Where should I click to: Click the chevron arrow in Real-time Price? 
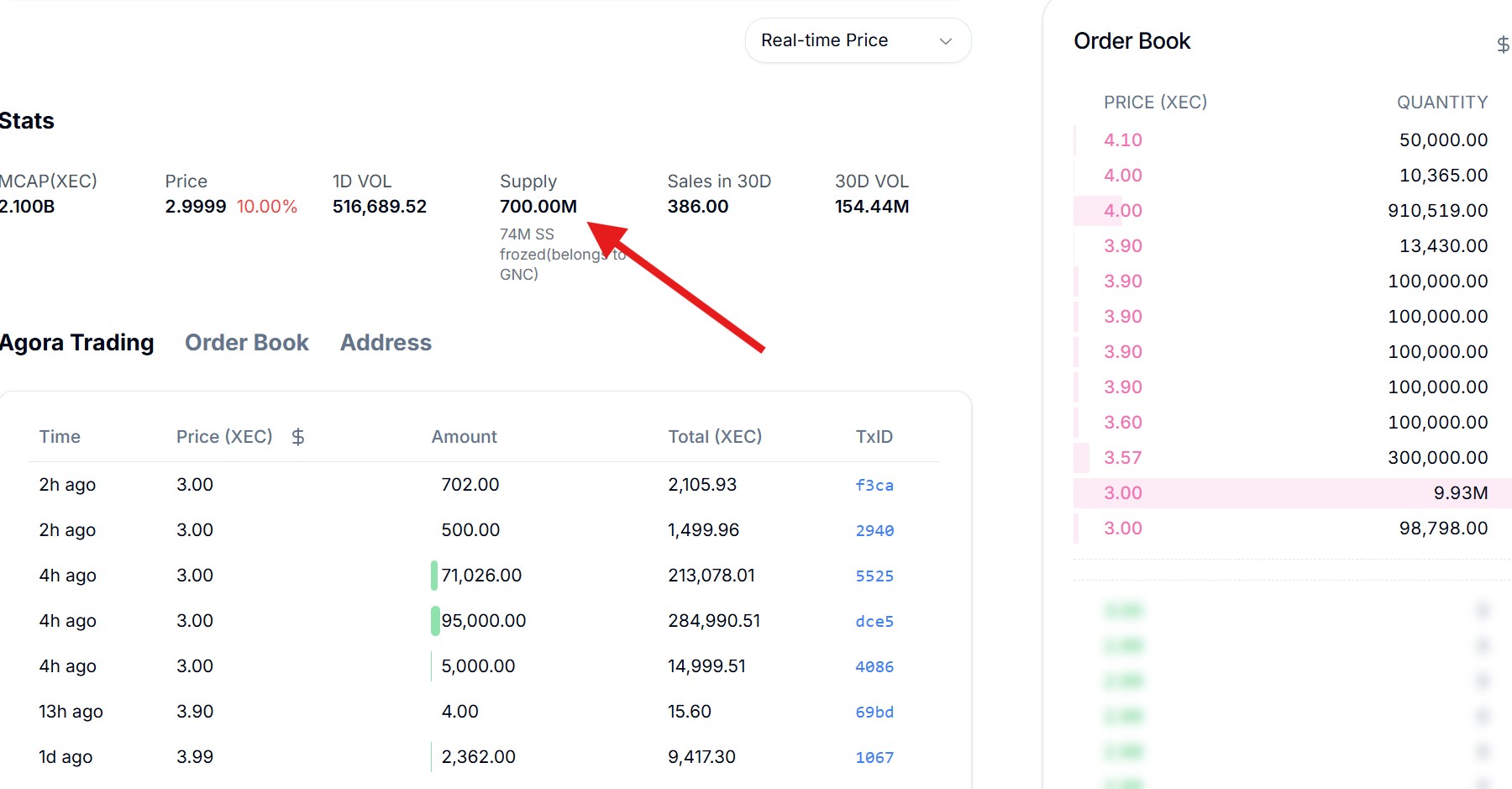click(945, 41)
